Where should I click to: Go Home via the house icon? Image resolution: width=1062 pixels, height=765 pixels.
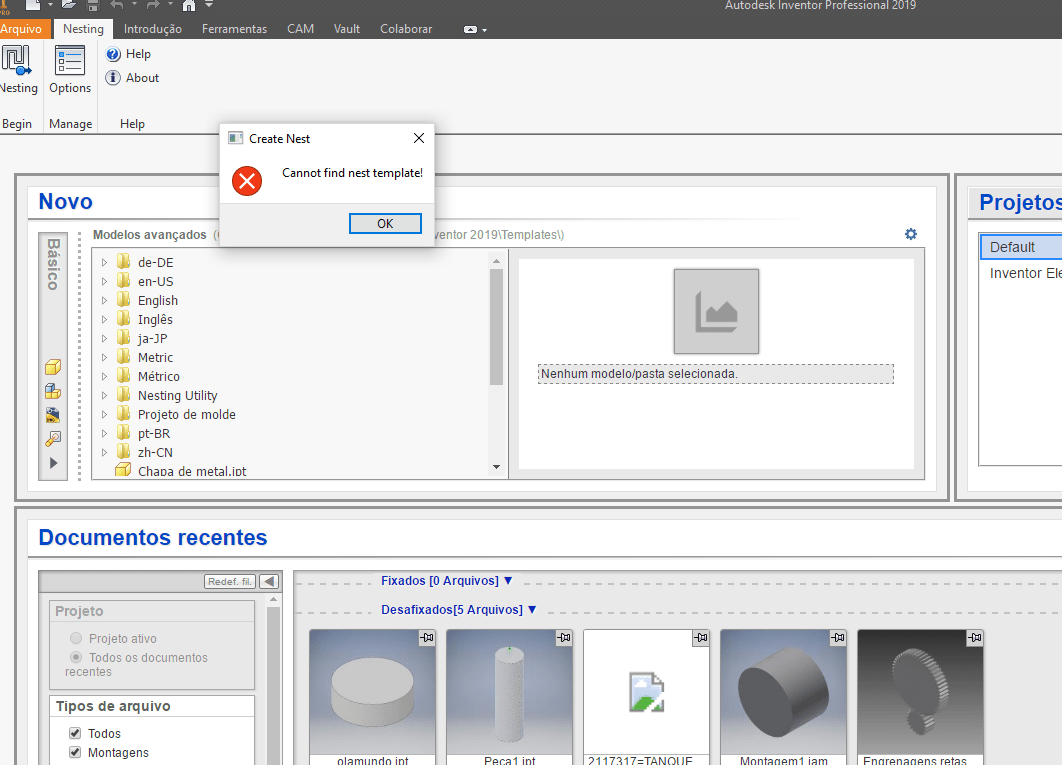(x=189, y=5)
